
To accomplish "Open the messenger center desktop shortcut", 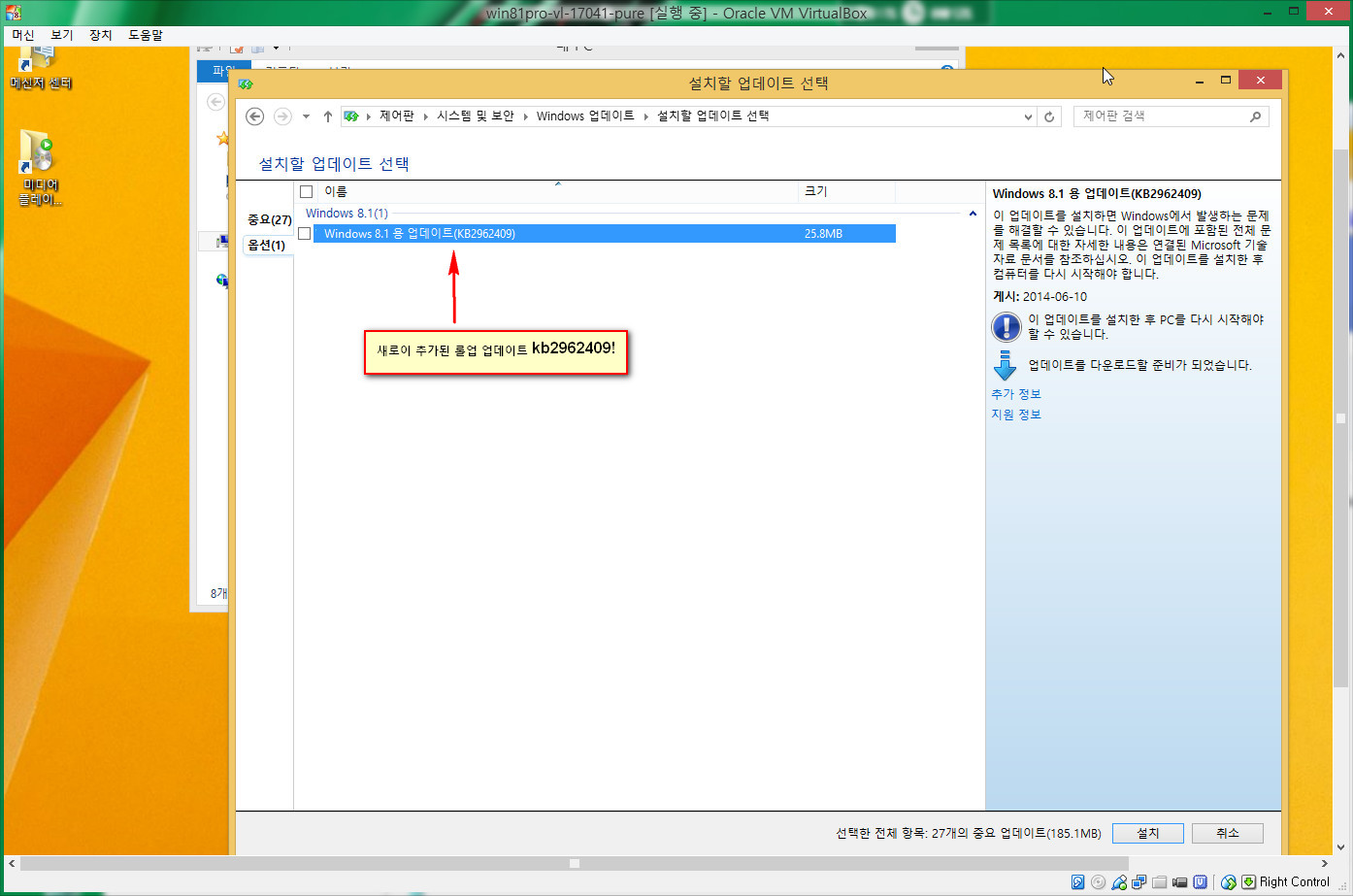I will click(x=40, y=70).
